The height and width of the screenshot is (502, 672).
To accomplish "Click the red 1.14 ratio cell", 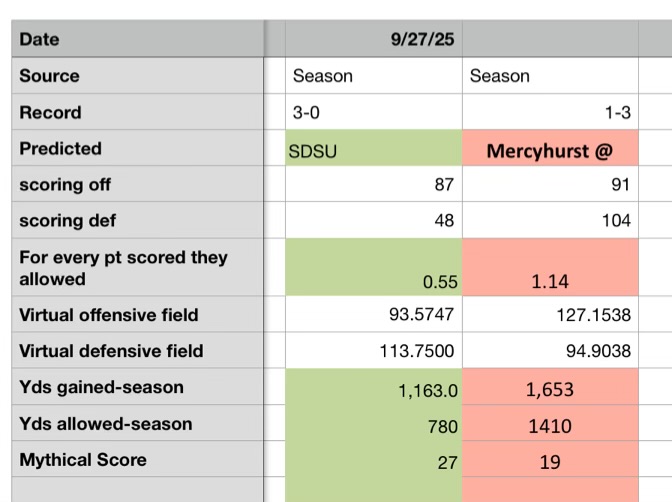I will pos(551,268).
